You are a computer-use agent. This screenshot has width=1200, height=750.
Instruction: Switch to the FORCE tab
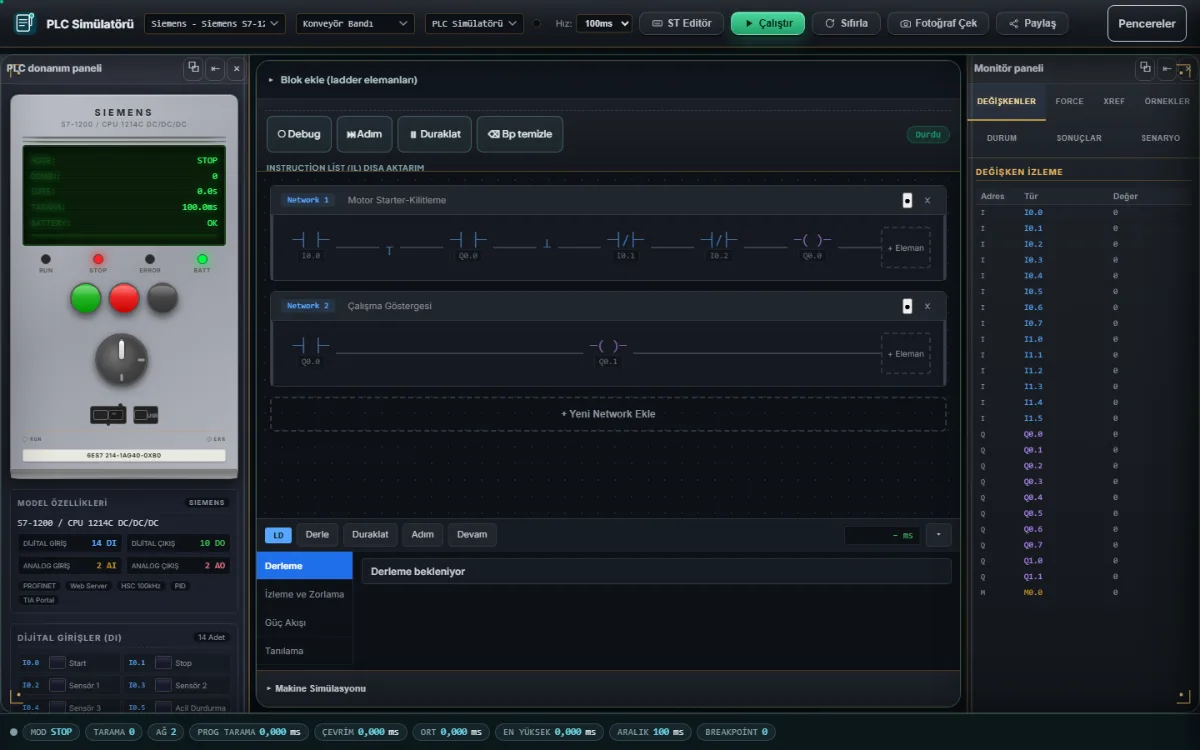[1069, 101]
